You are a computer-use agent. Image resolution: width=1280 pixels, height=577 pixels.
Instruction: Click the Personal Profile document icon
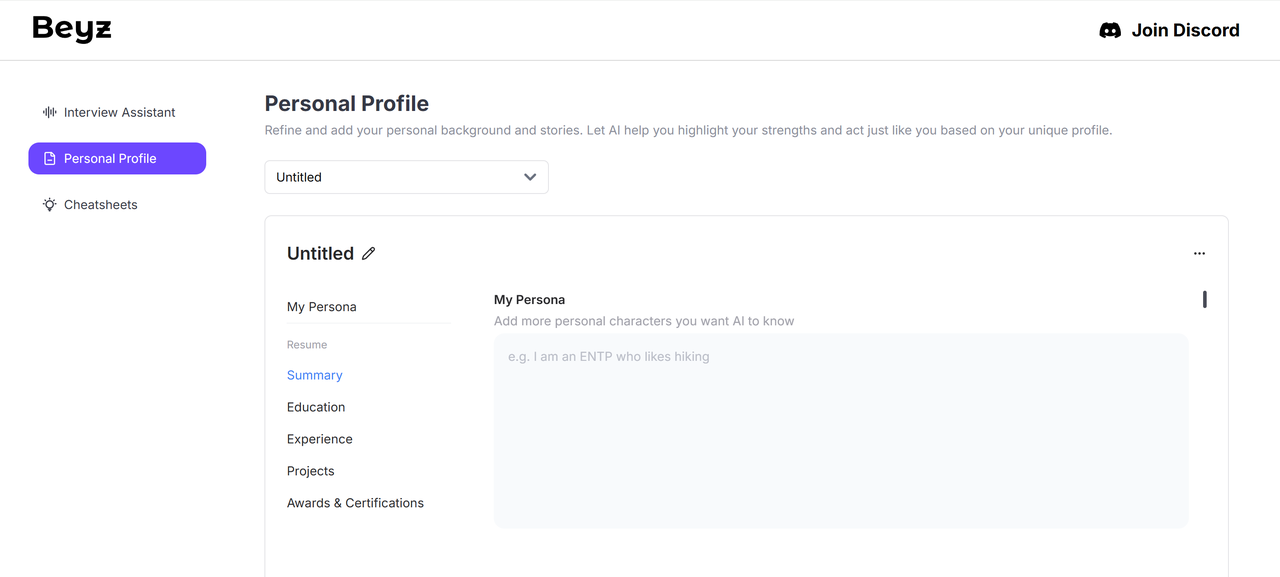[x=50, y=158]
